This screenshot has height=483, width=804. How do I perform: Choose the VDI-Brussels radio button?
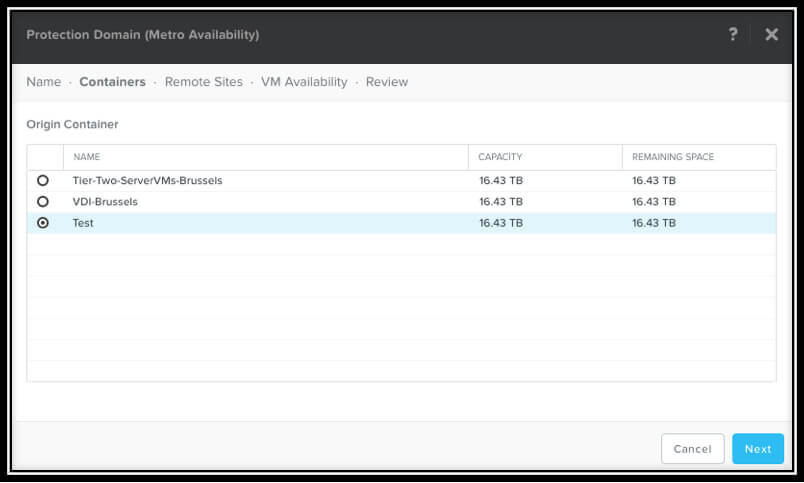pyautogui.click(x=43, y=202)
